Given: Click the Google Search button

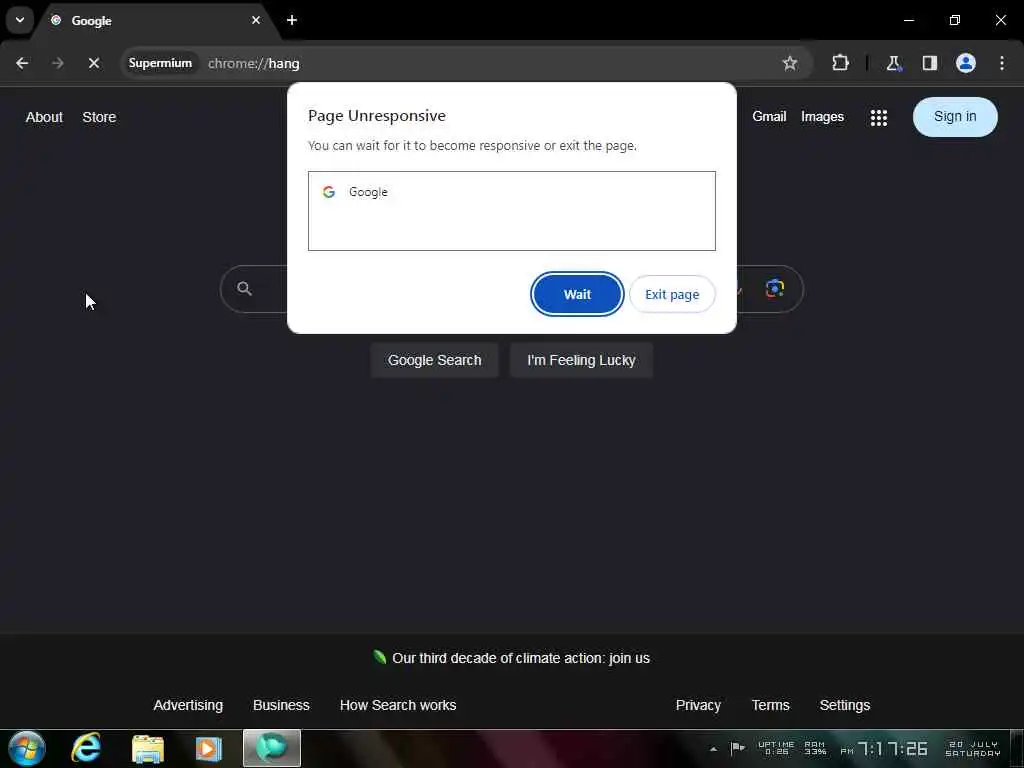Looking at the screenshot, I should tap(434, 360).
